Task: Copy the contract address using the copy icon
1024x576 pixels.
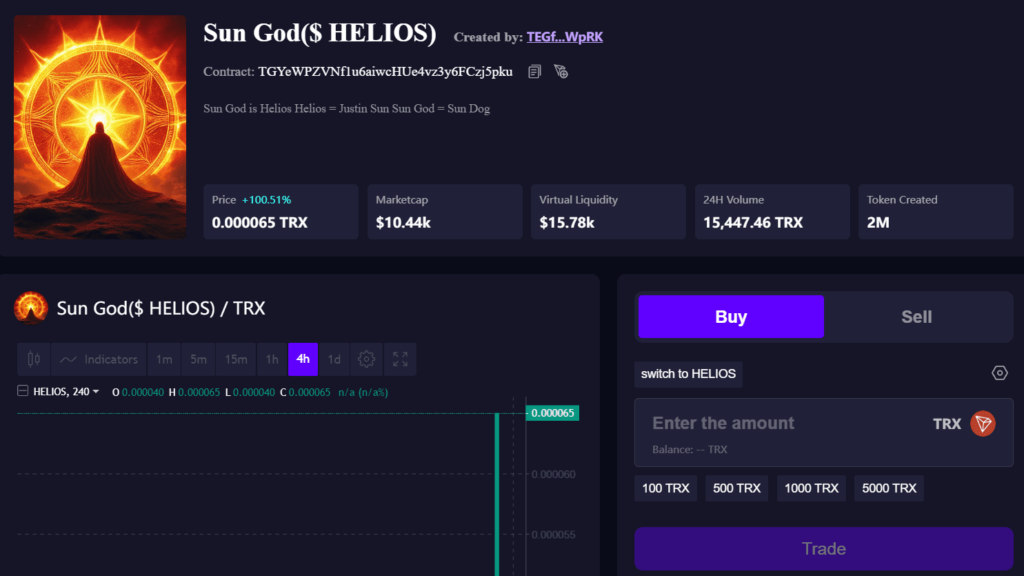Action: (536, 71)
